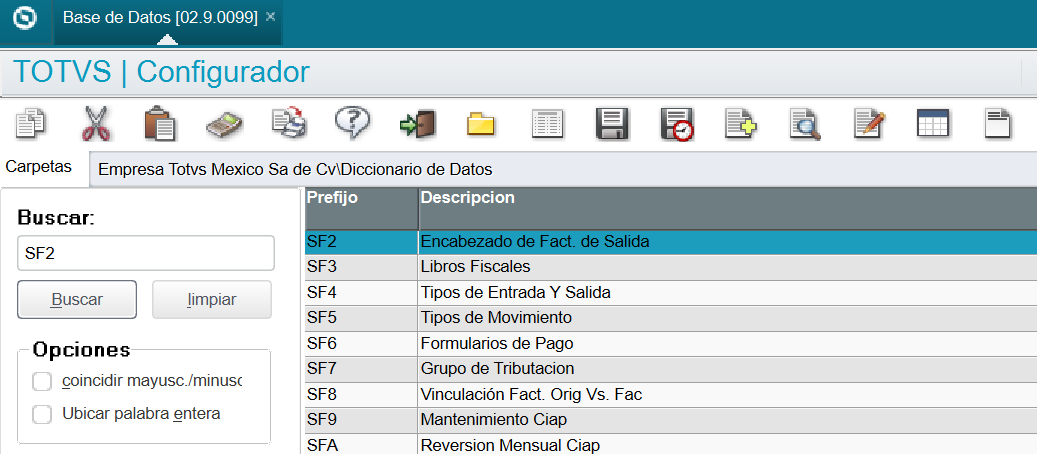
Task: Open the yellow folder icon
Action: click(x=481, y=124)
